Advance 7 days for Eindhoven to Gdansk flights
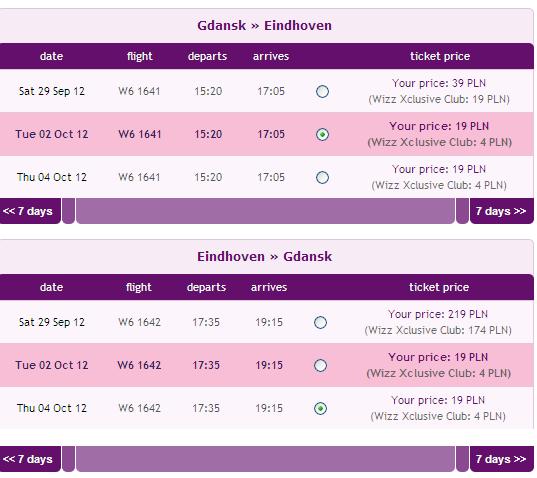 tap(502, 459)
